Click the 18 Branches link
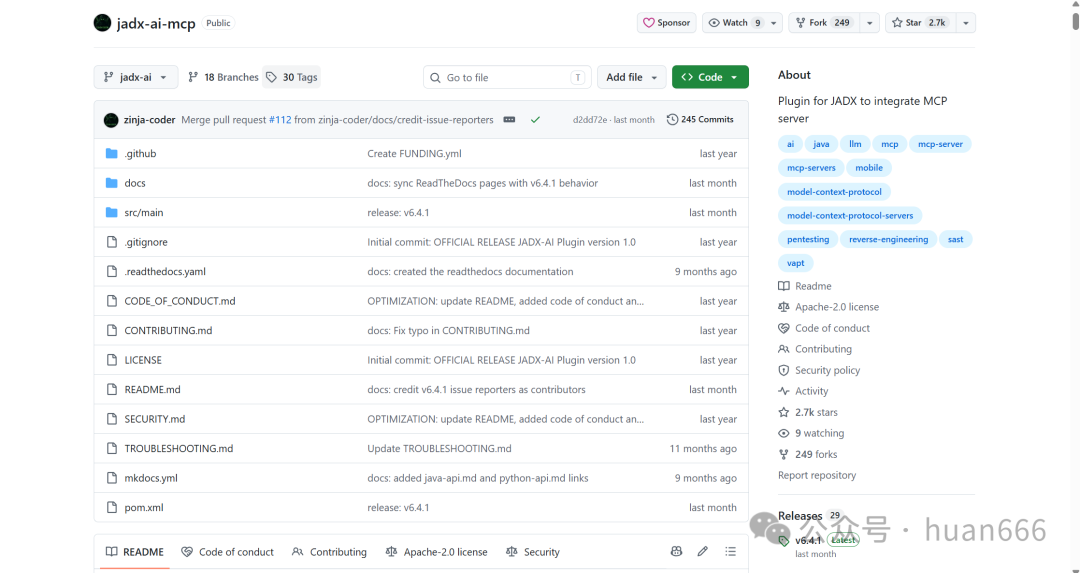Image resolution: width=1080 pixels, height=573 pixels. (x=223, y=77)
